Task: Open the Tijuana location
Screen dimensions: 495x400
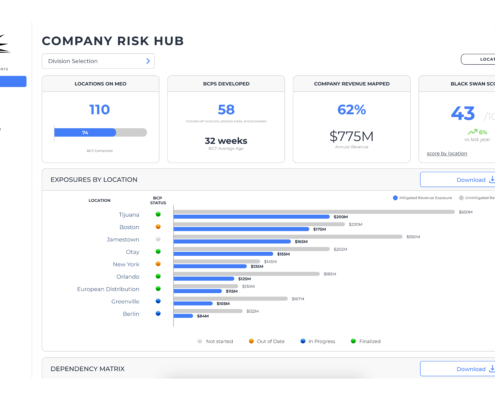Action: 129,215
